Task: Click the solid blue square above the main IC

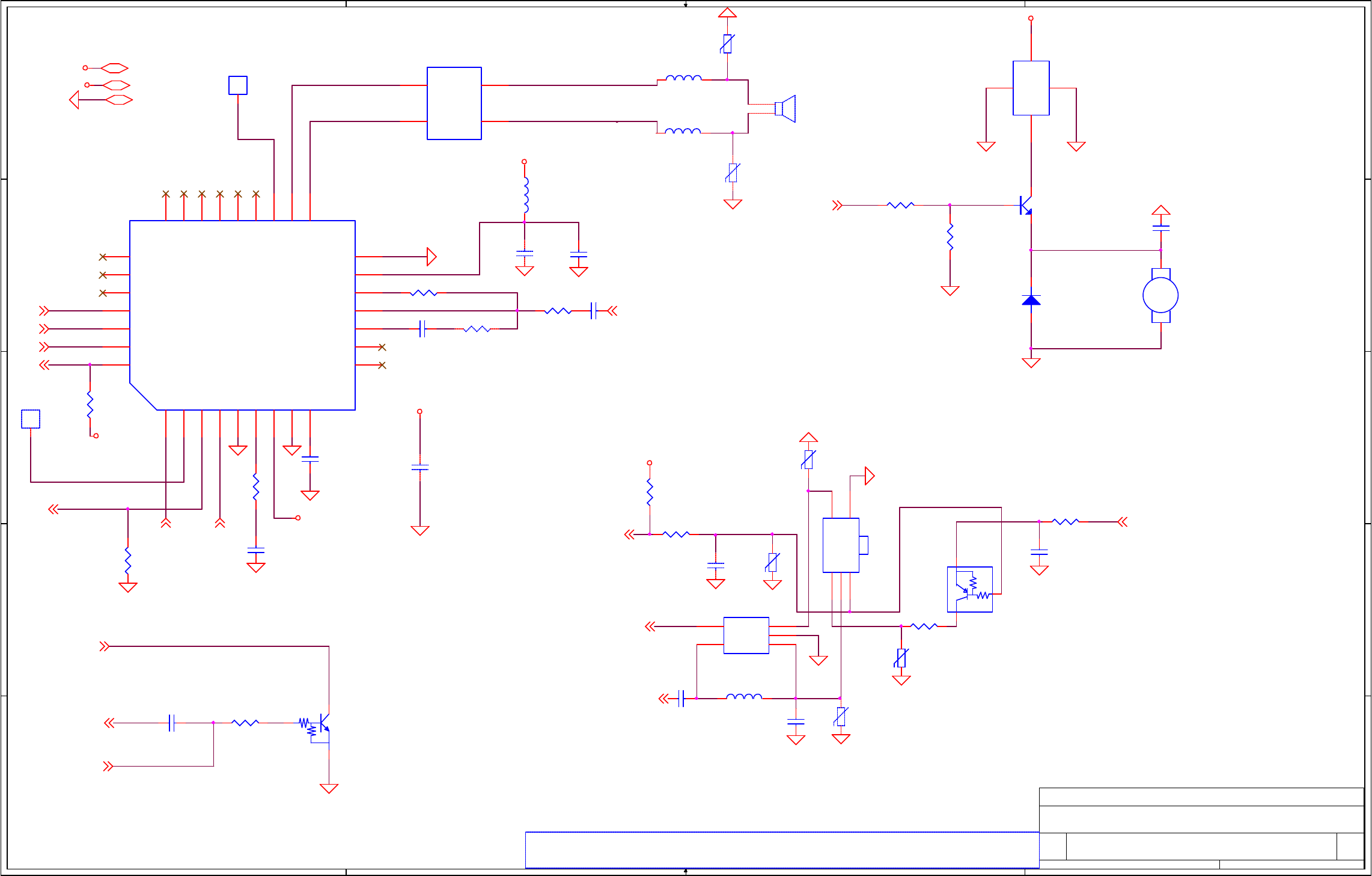Action: point(238,85)
